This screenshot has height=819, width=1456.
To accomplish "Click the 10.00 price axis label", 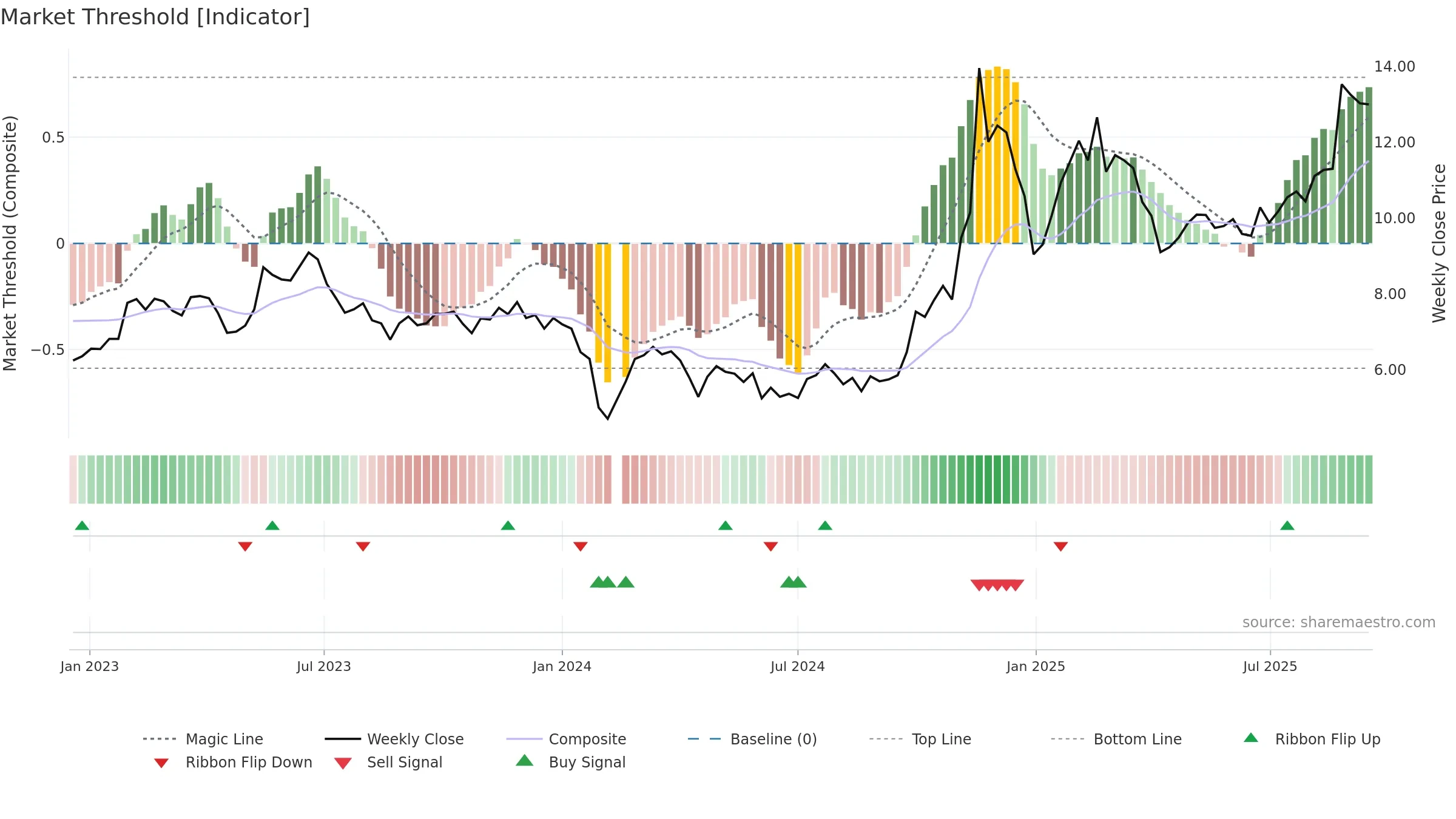I will 1395,218.
